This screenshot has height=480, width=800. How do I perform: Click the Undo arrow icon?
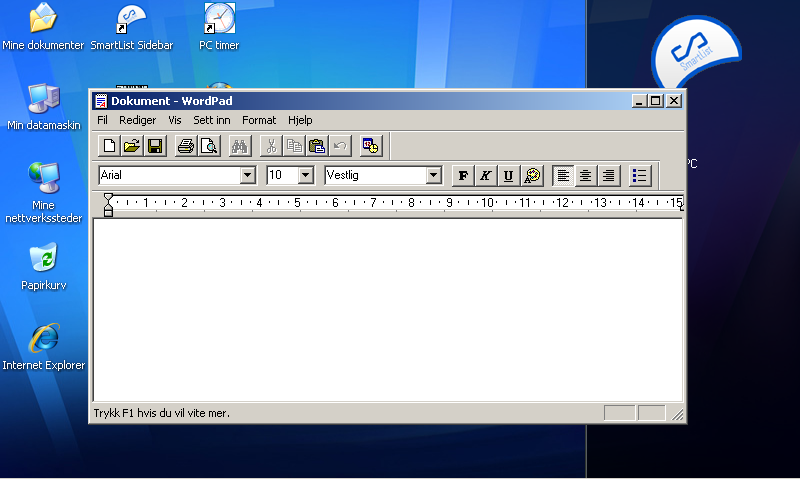(x=340, y=146)
